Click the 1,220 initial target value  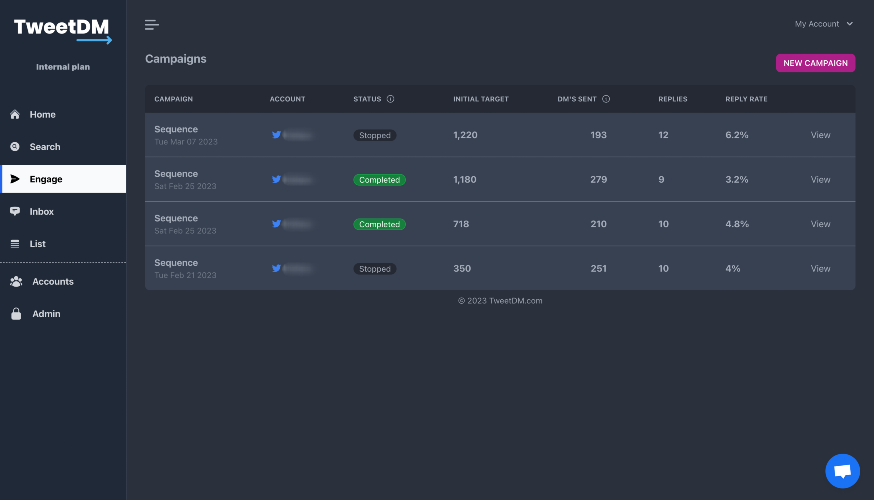point(465,135)
